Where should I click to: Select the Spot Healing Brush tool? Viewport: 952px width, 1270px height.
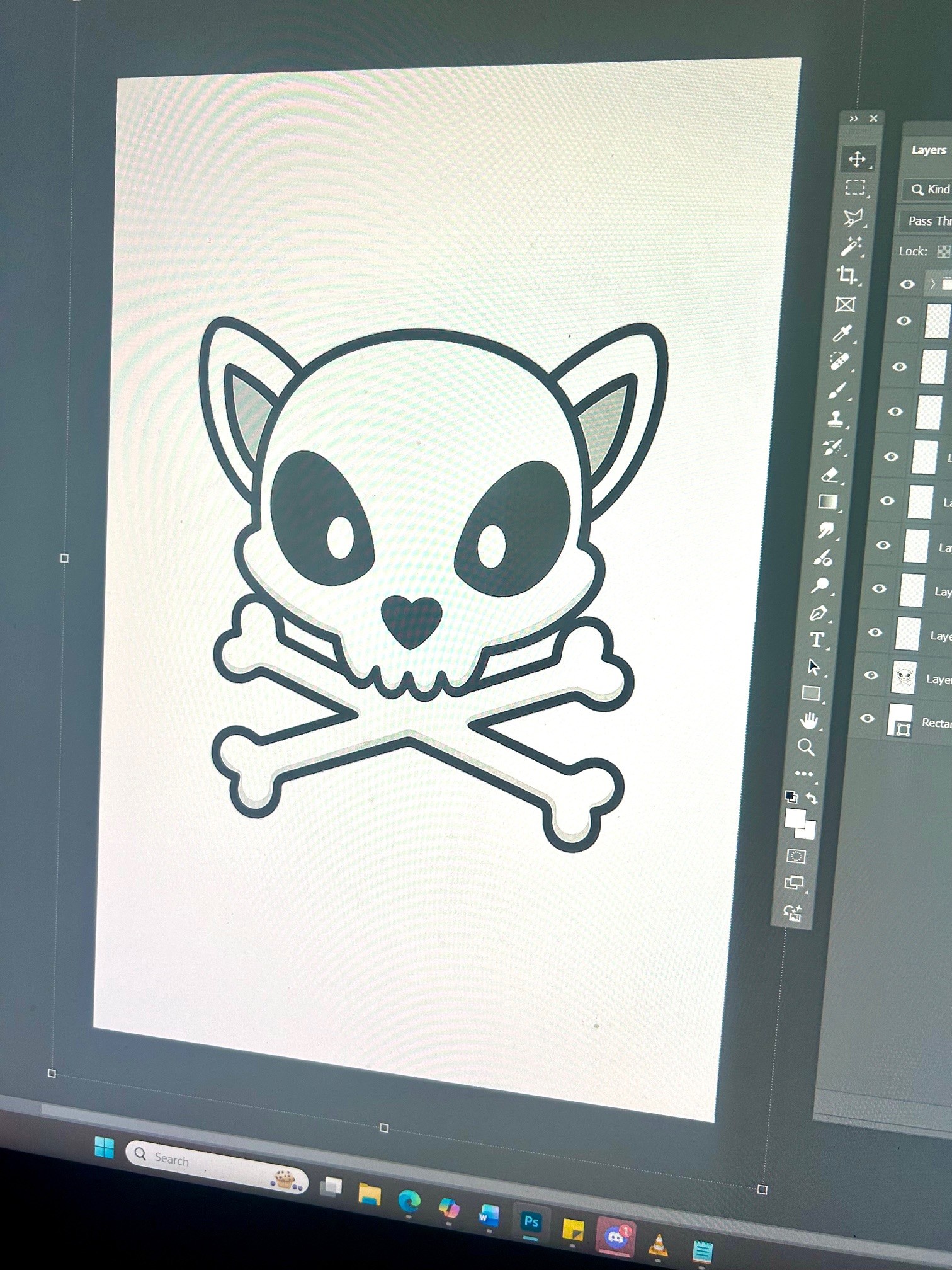coord(840,362)
